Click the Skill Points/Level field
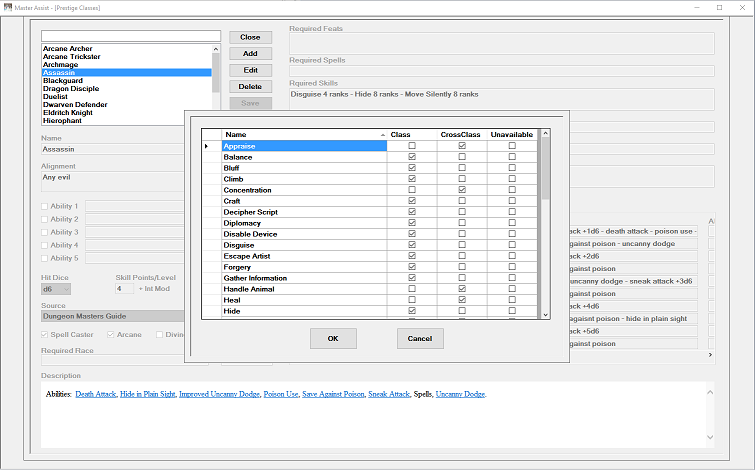The height and width of the screenshot is (470, 755). click(124, 289)
